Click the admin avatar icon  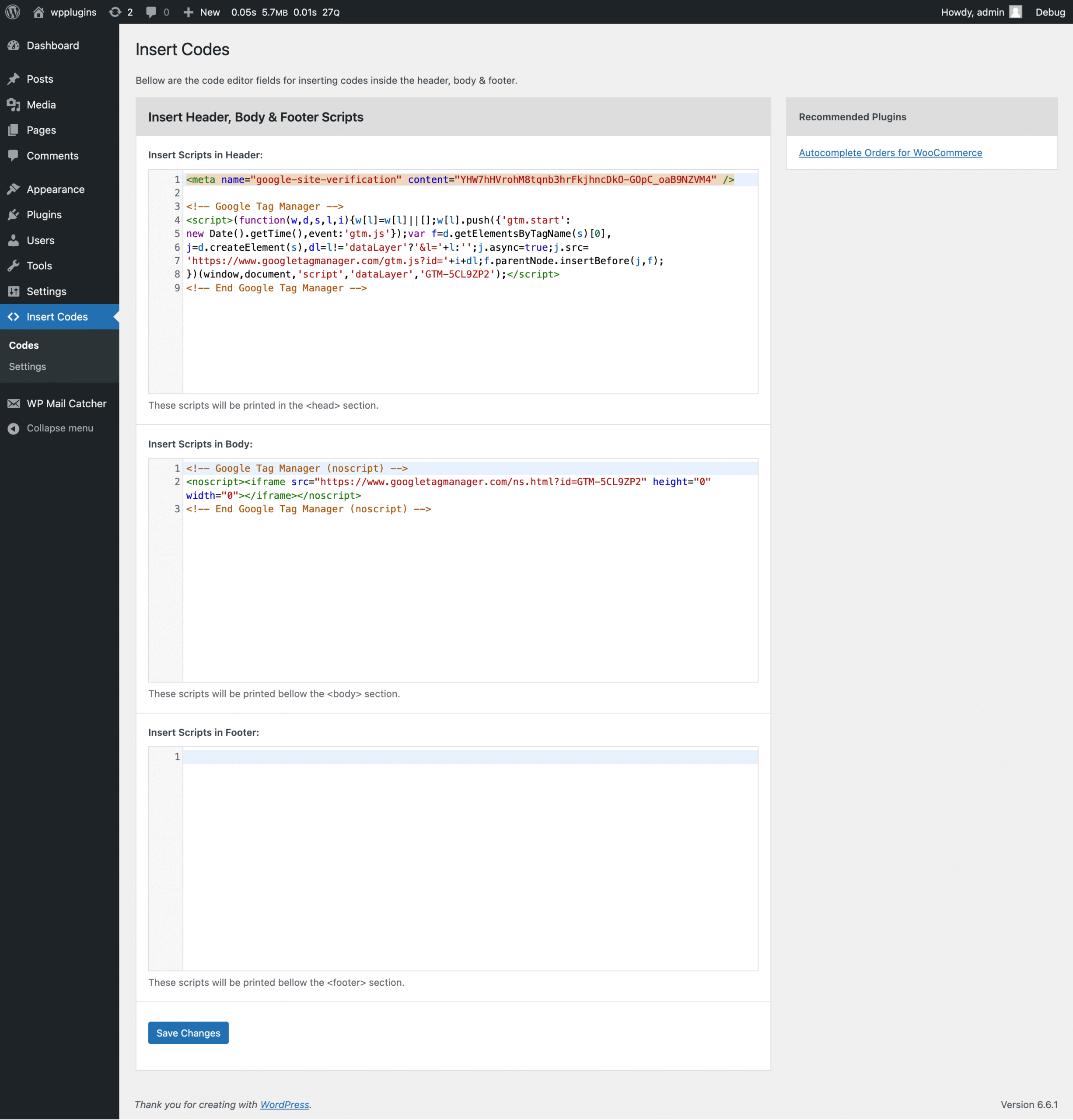coord(1015,12)
